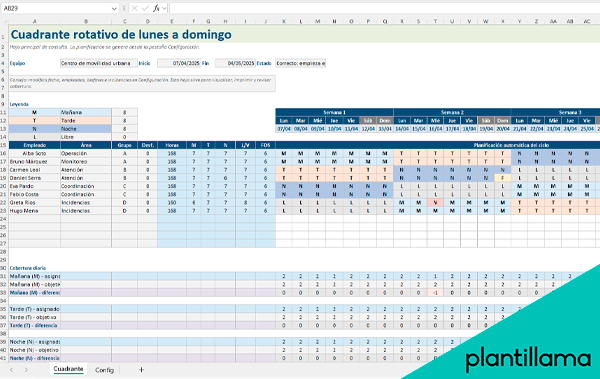Click the previous sheet navigation arrow
The height and width of the screenshot is (379, 600).
pyautogui.click(x=11, y=370)
